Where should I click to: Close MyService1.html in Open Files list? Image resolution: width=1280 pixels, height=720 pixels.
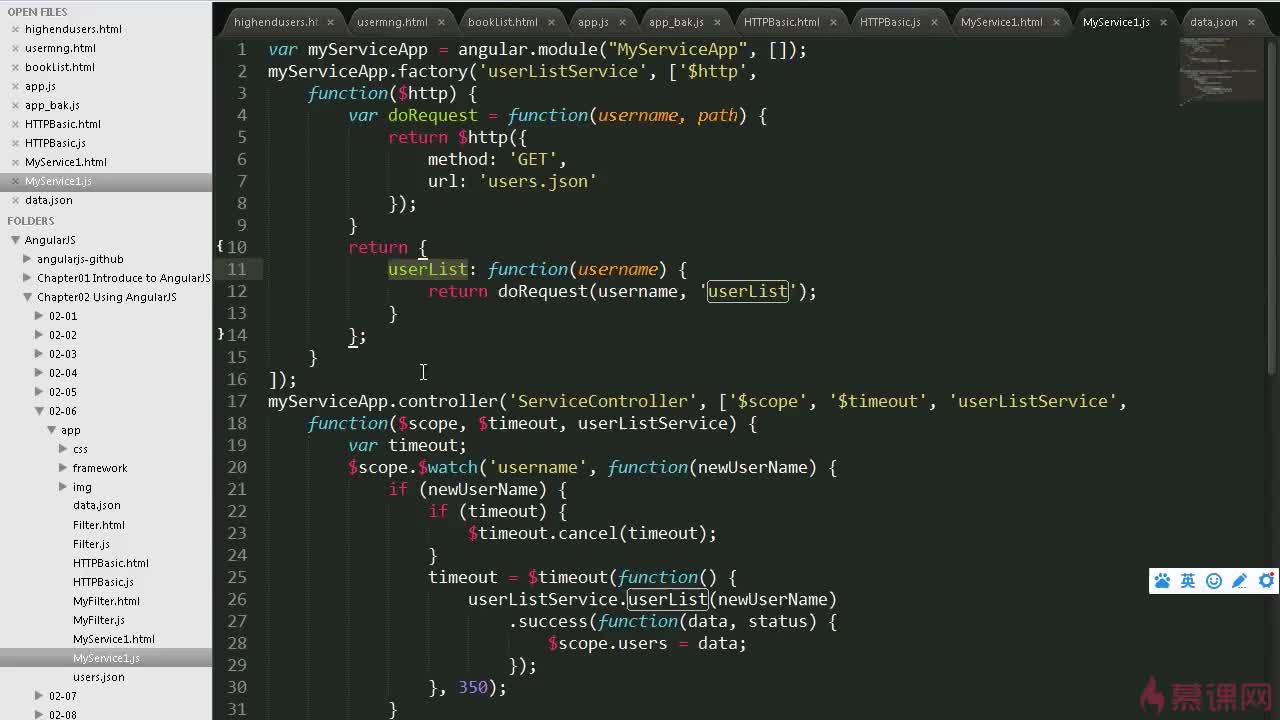[x=15, y=162]
